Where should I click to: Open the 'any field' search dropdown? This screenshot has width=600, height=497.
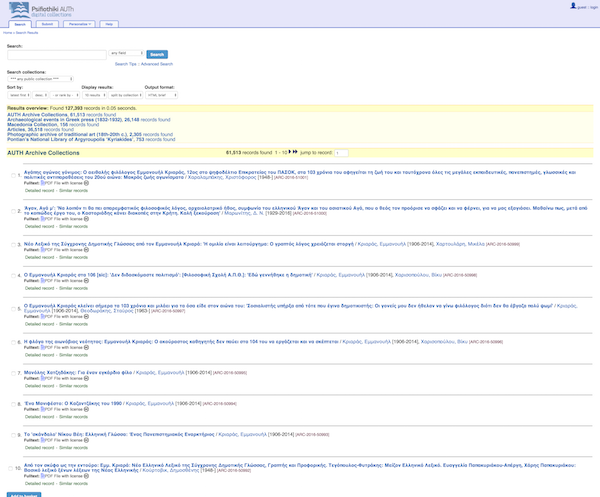click(x=127, y=53)
